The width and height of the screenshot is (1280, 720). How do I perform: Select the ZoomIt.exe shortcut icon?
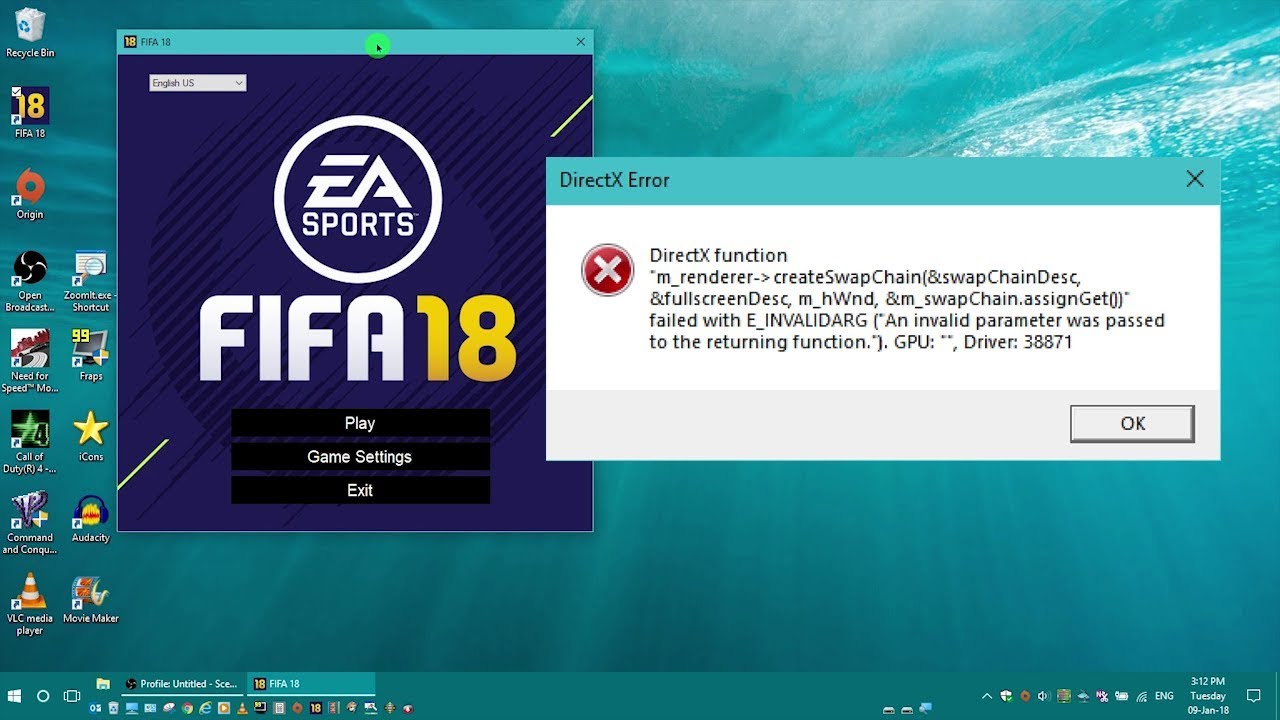click(x=90, y=280)
